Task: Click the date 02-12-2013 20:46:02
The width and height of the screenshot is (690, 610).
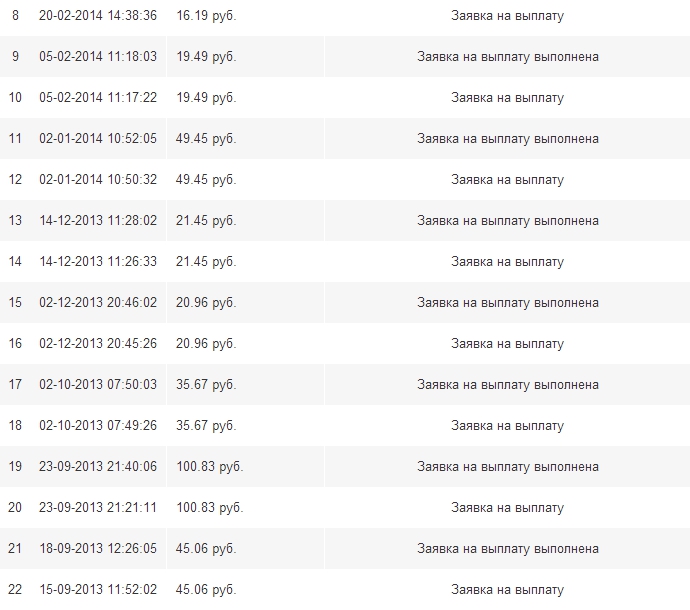Action: pos(97,303)
